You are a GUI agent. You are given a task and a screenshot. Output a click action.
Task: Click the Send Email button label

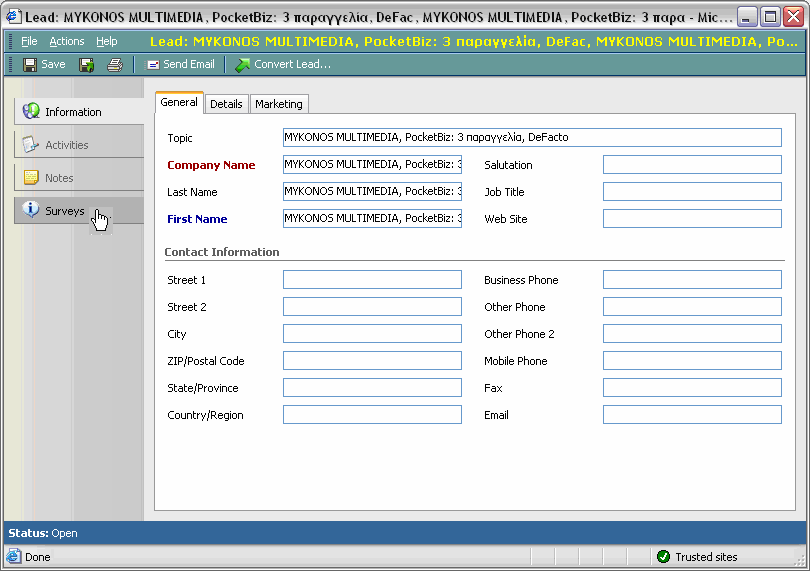pyautogui.click(x=189, y=65)
